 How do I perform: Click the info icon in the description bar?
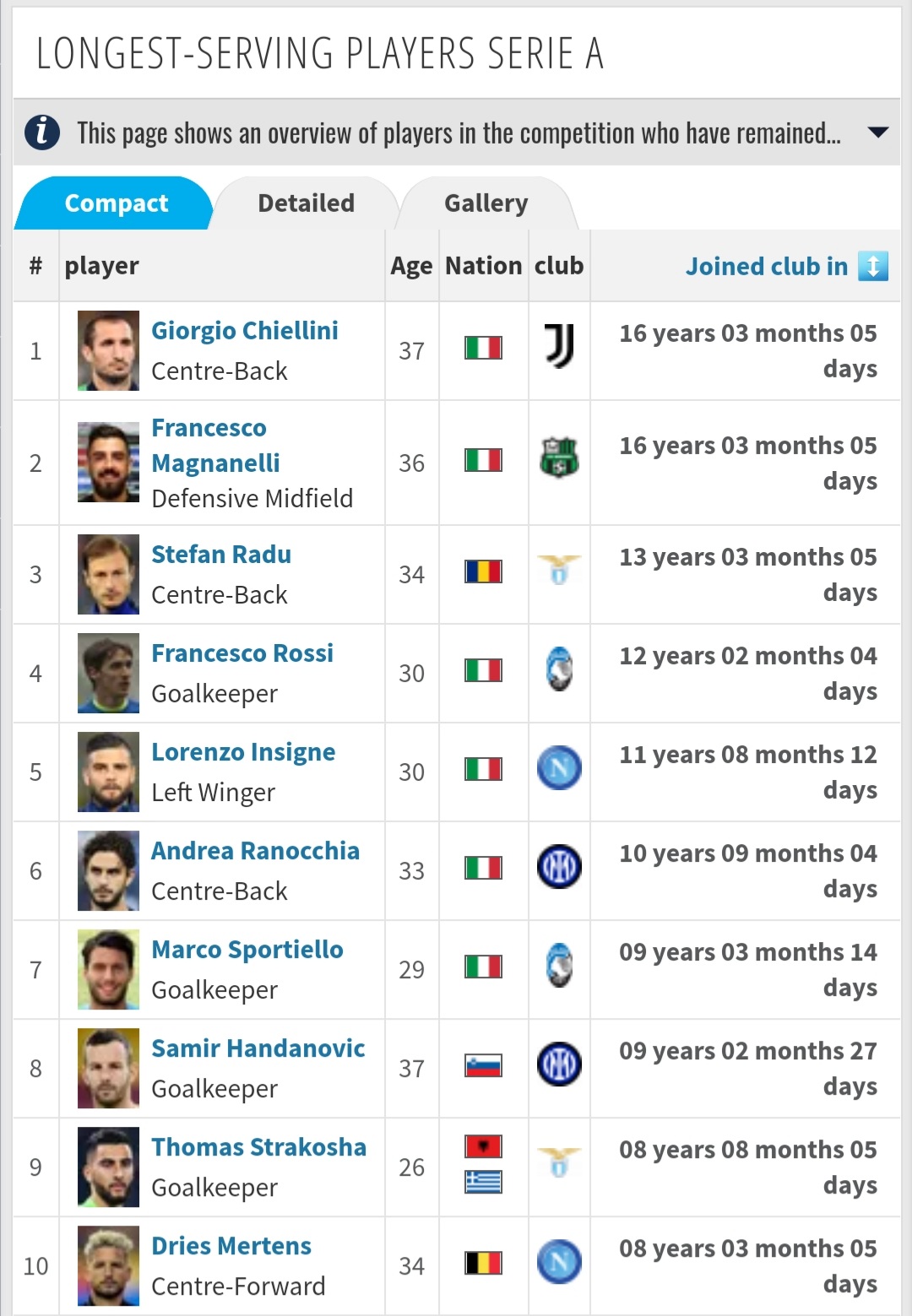click(x=42, y=133)
